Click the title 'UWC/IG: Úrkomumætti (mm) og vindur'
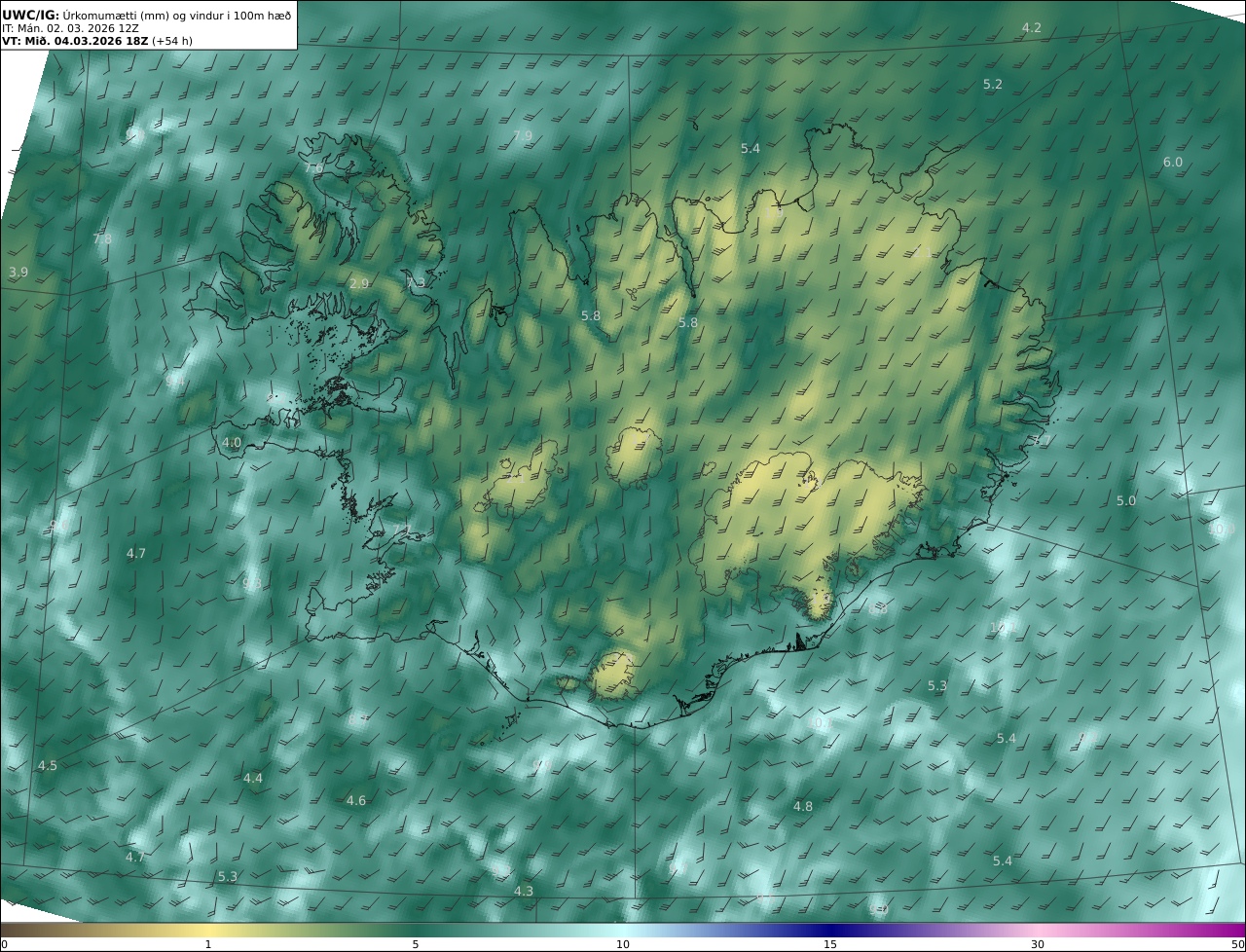The height and width of the screenshot is (952, 1246). point(147,15)
